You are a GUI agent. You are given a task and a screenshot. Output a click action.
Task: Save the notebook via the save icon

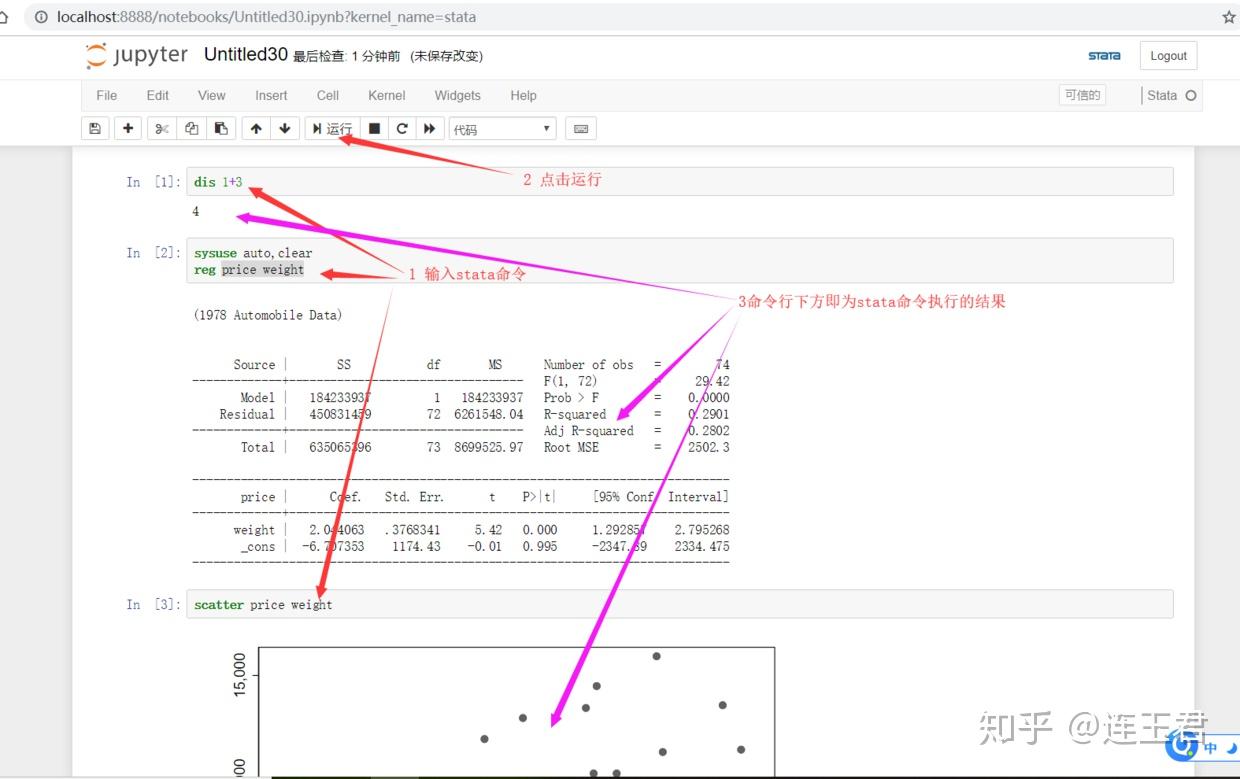point(95,128)
